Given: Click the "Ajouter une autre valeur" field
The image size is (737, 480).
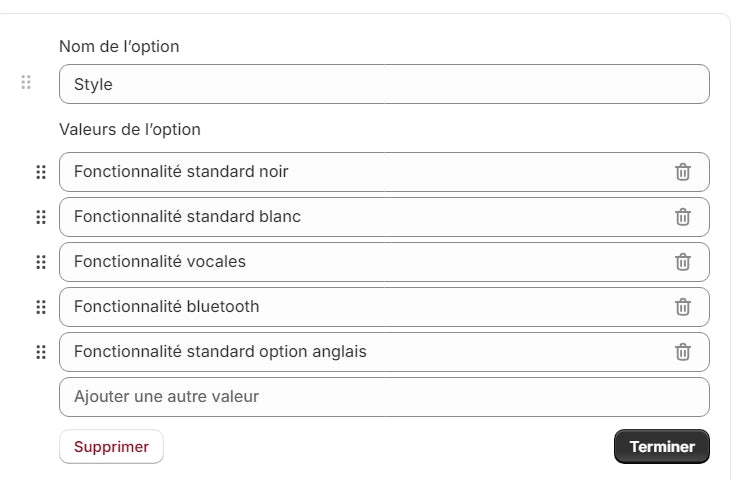Looking at the screenshot, I should [x=384, y=397].
